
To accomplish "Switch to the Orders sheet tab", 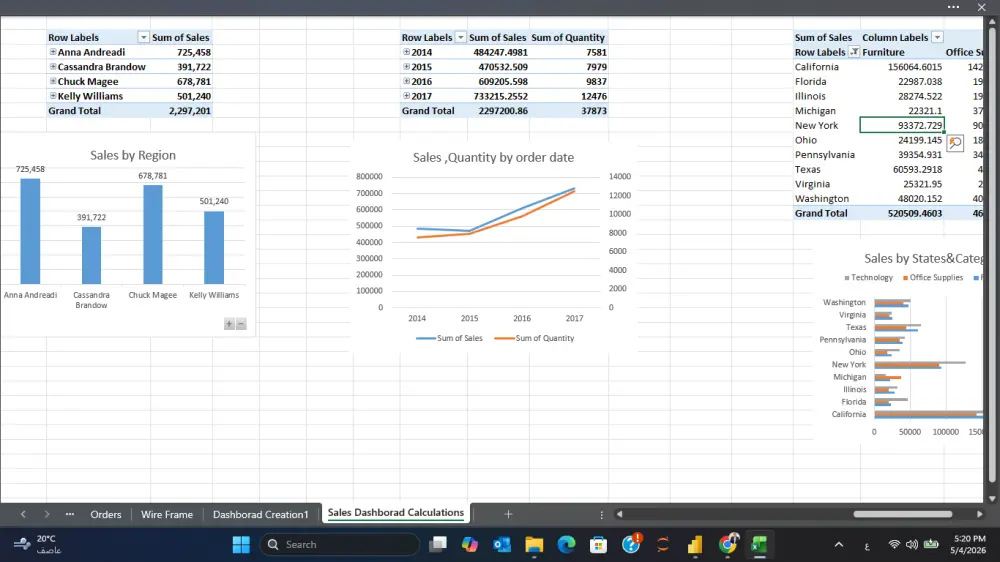I will coord(106,514).
